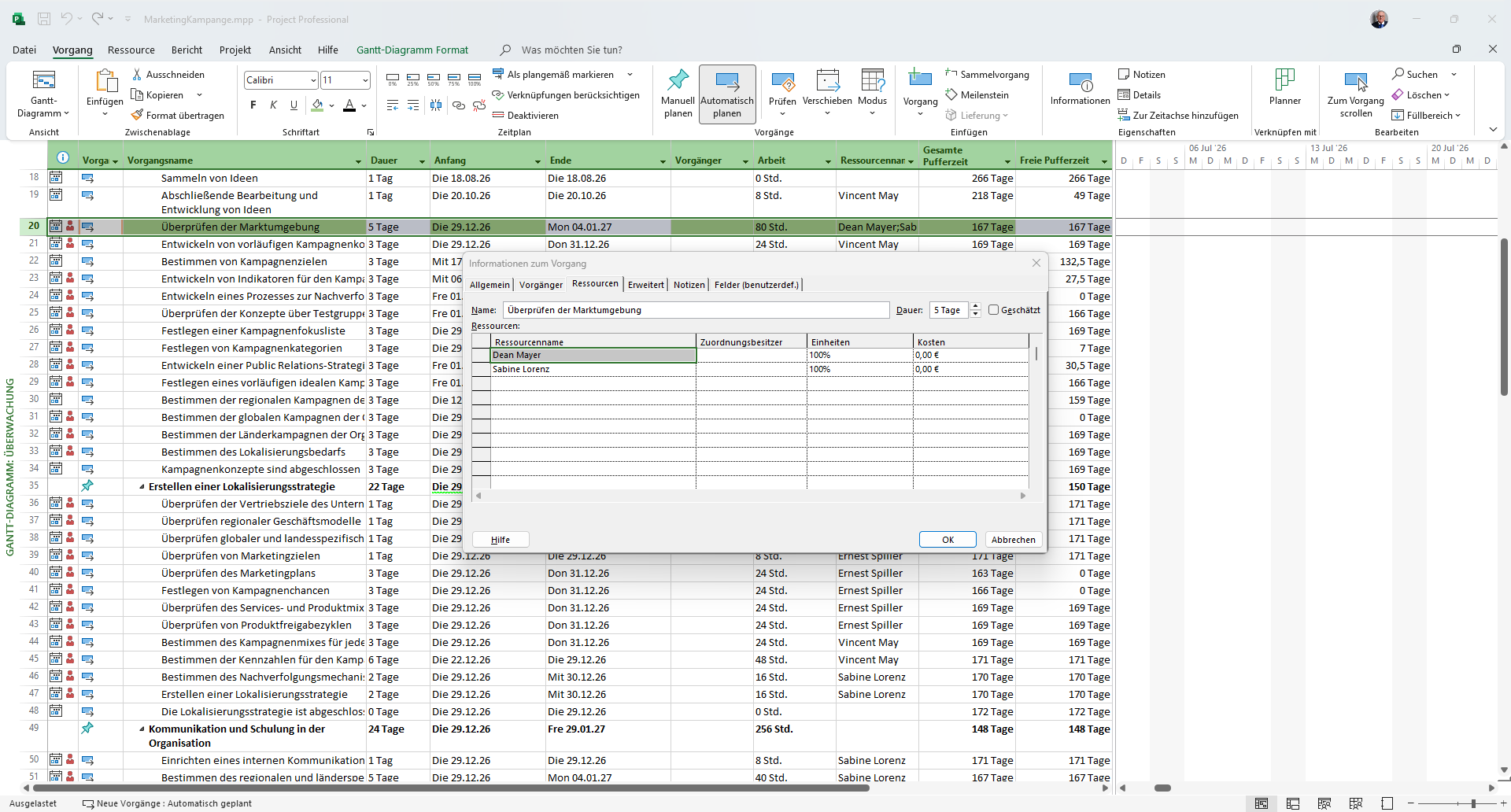Click the Hilfe button in dialog
This screenshot has height=812, width=1511.
[501, 540]
